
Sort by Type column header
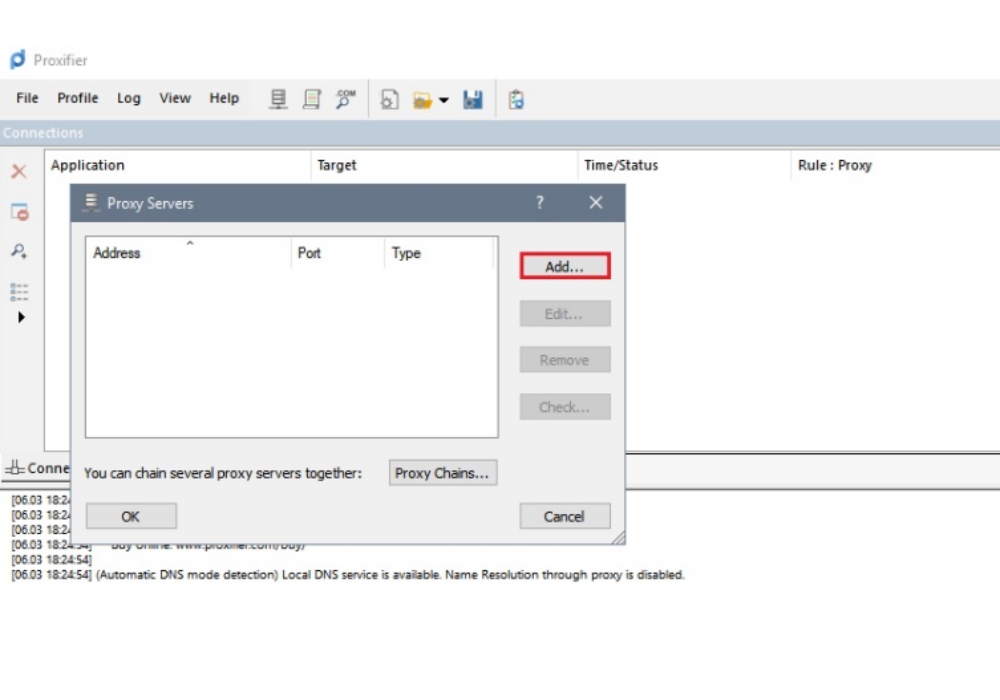tap(439, 253)
